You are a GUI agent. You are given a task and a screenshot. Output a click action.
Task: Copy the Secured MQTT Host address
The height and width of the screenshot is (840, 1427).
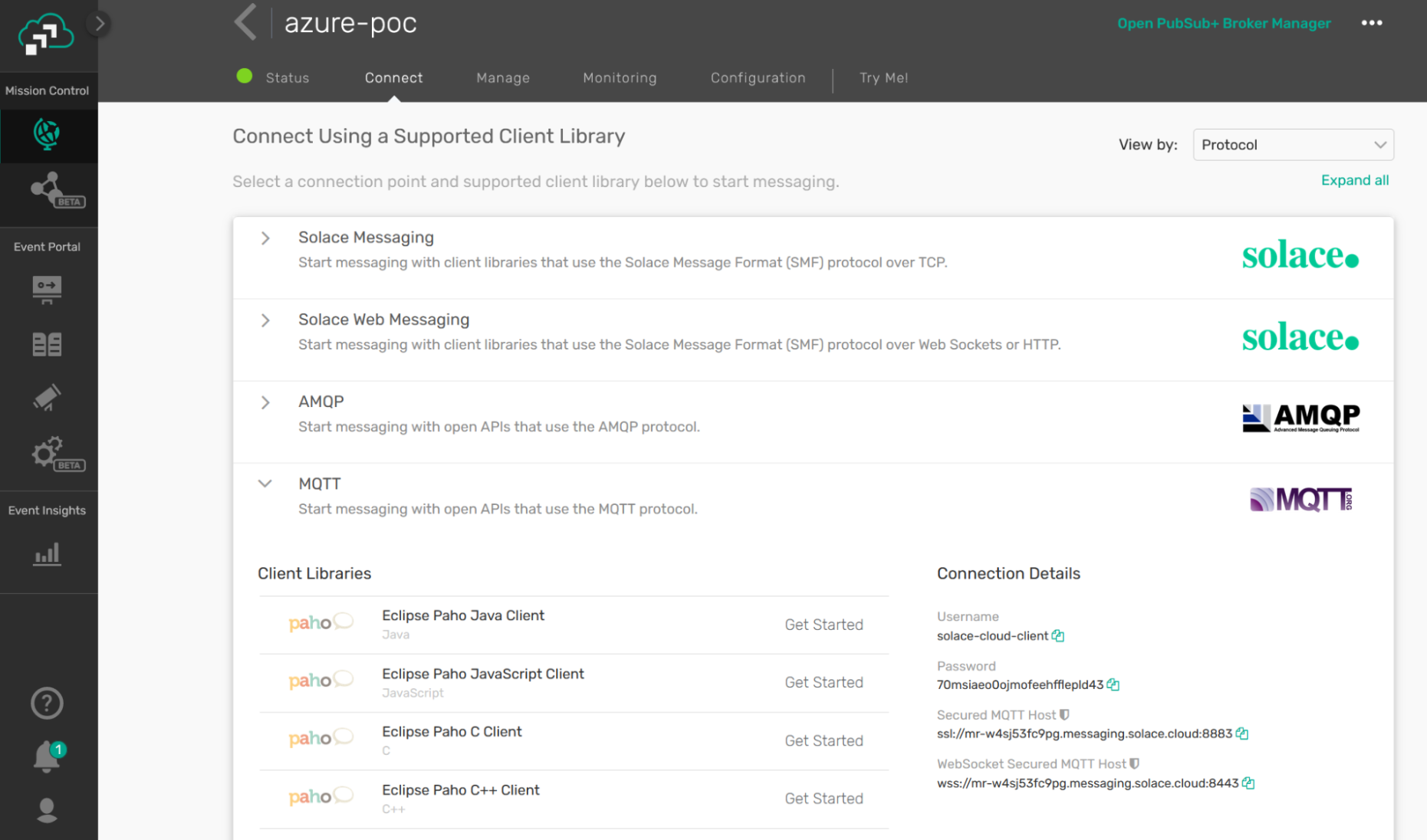coord(1242,733)
